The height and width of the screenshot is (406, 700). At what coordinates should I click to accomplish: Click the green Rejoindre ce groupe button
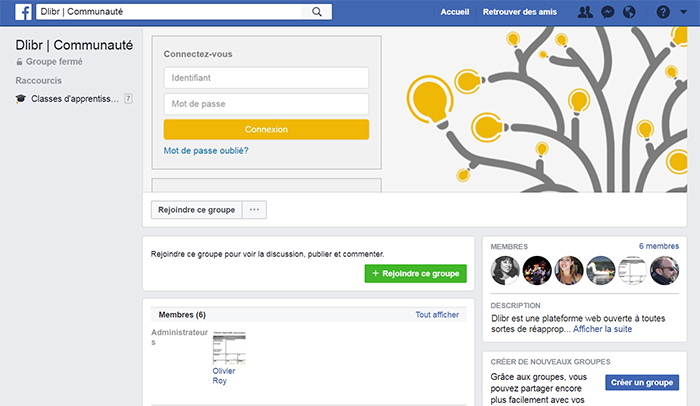416,273
